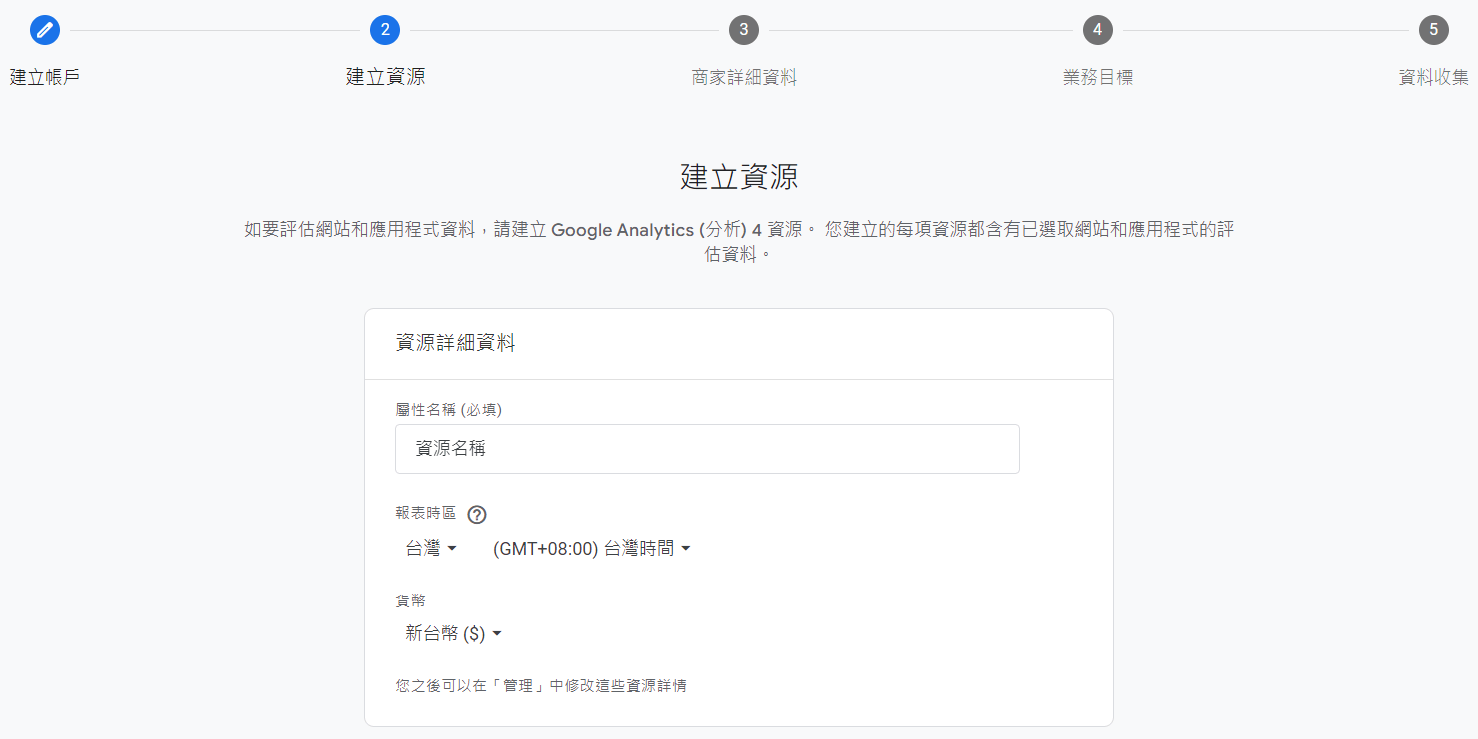Click the pencil icon for step one

pyautogui.click(x=45, y=30)
